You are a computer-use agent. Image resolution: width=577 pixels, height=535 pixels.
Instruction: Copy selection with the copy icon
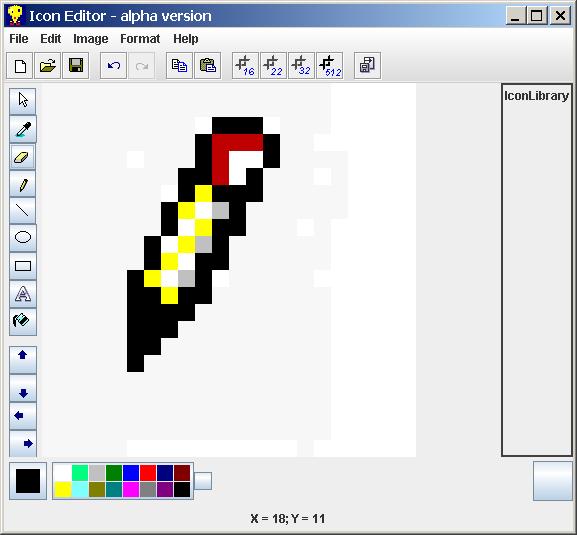[179, 66]
